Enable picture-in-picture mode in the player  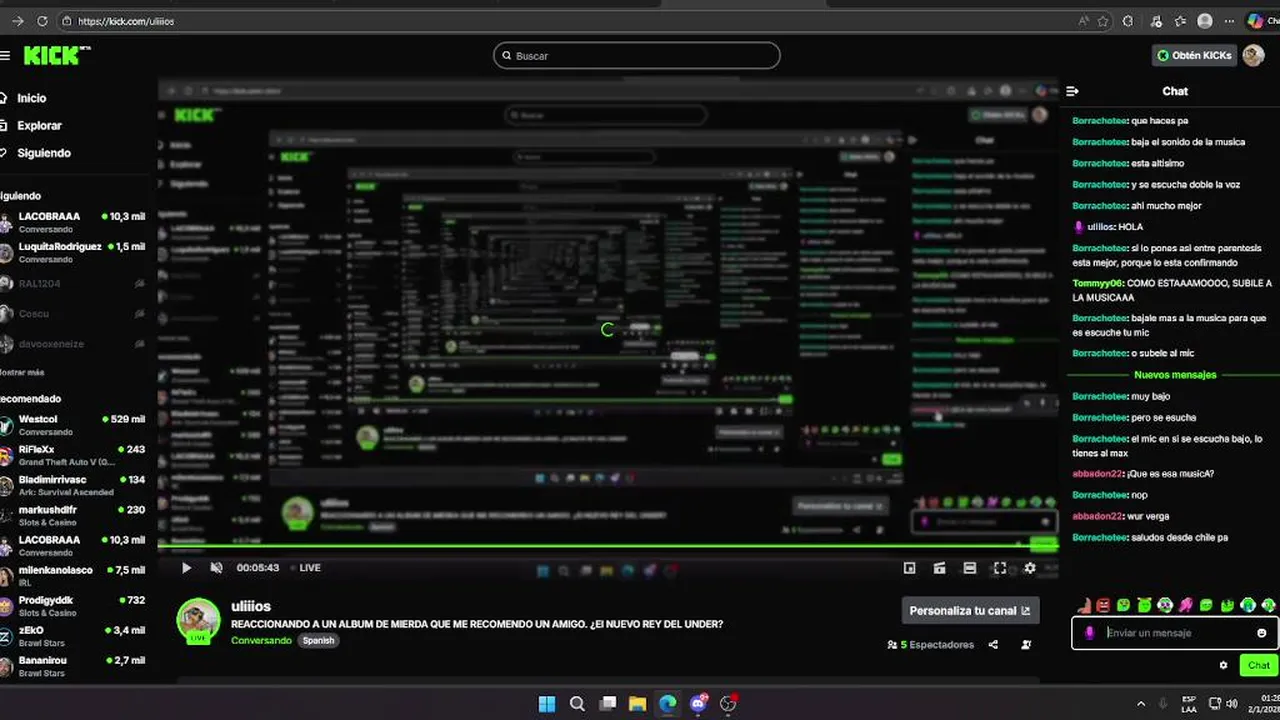click(909, 568)
